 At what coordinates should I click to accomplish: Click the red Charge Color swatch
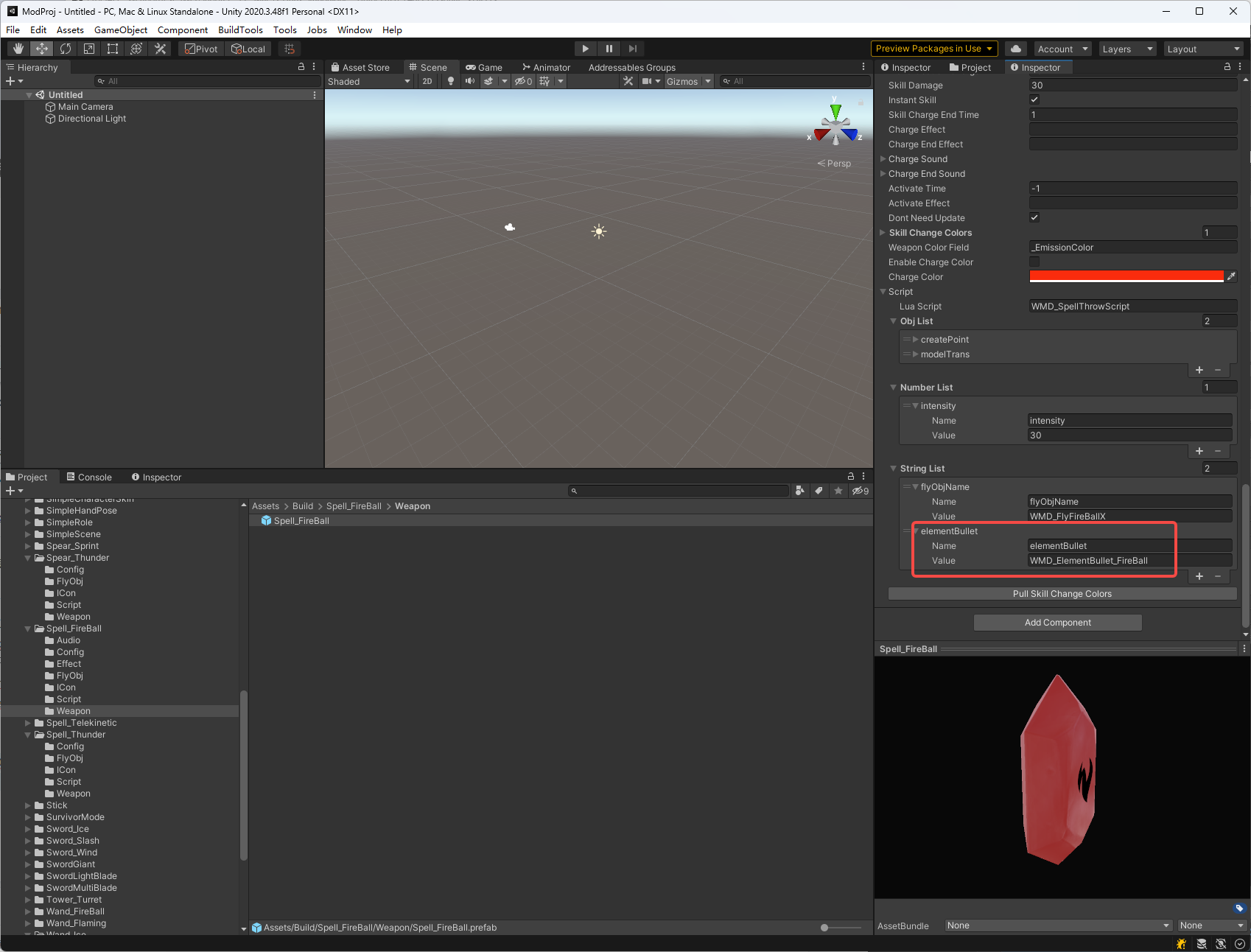[x=1126, y=276]
